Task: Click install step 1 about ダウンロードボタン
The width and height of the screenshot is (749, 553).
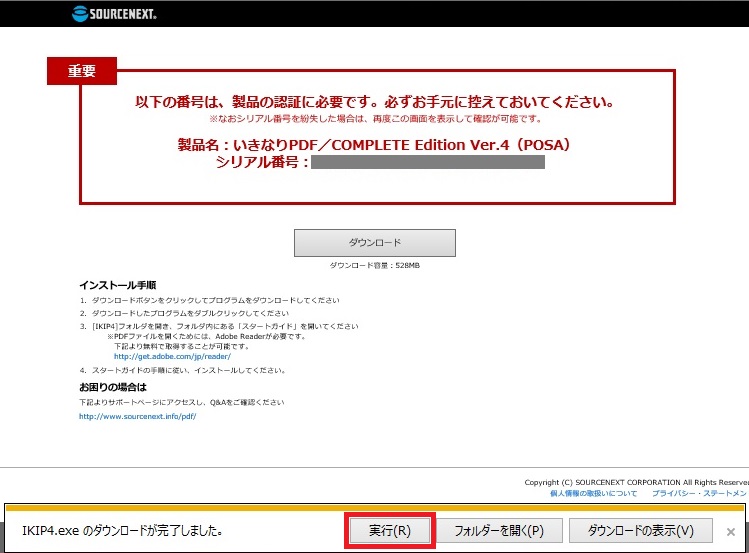Action: pyautogui.click(x=210, y=300)
